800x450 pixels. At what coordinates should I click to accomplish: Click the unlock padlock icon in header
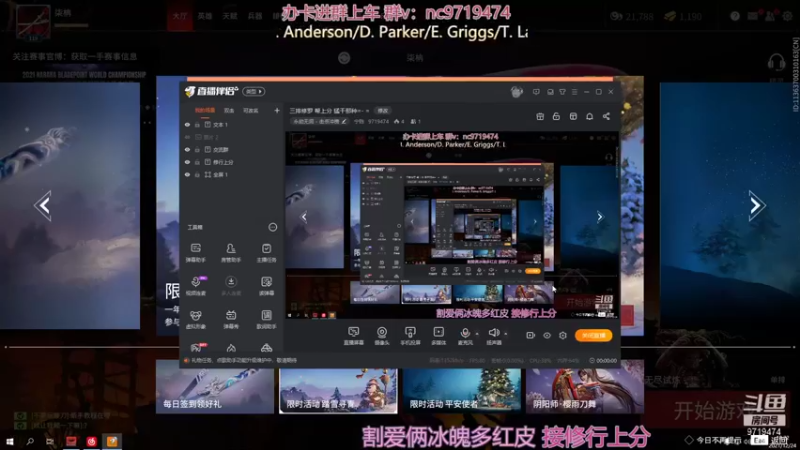coord(556,116)
